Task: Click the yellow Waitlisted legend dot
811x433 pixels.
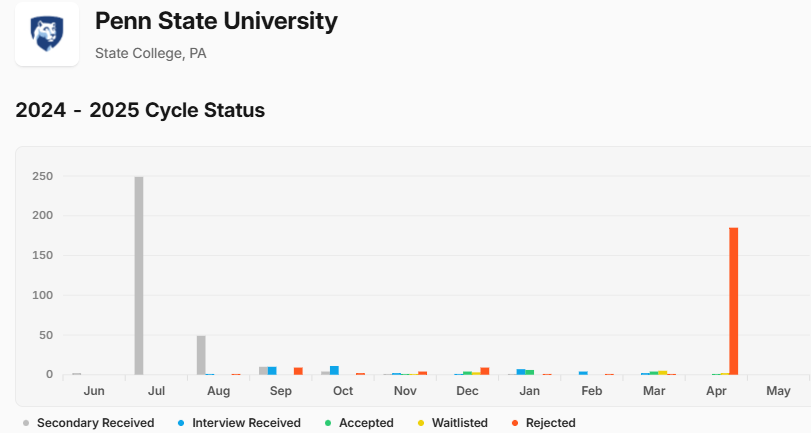Action: pyautogui.click(x=422, y=423)
